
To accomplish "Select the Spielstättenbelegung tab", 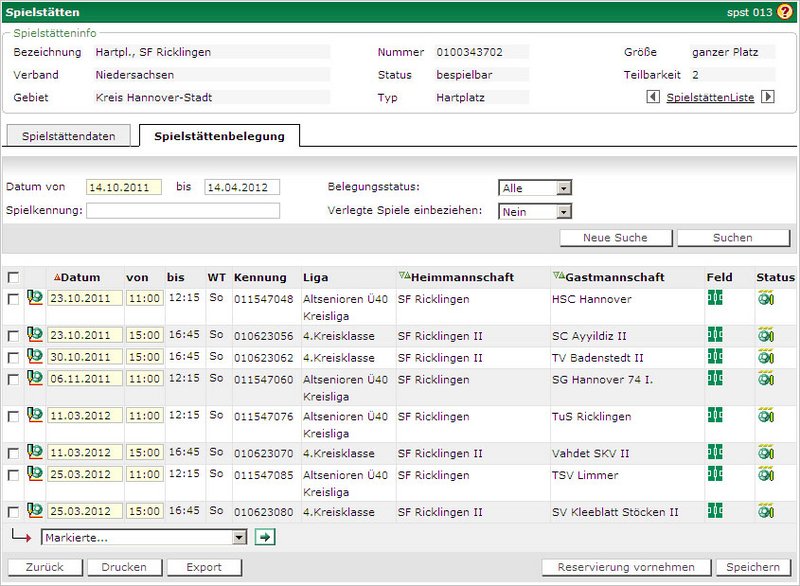I will click(x=219, y=136).
